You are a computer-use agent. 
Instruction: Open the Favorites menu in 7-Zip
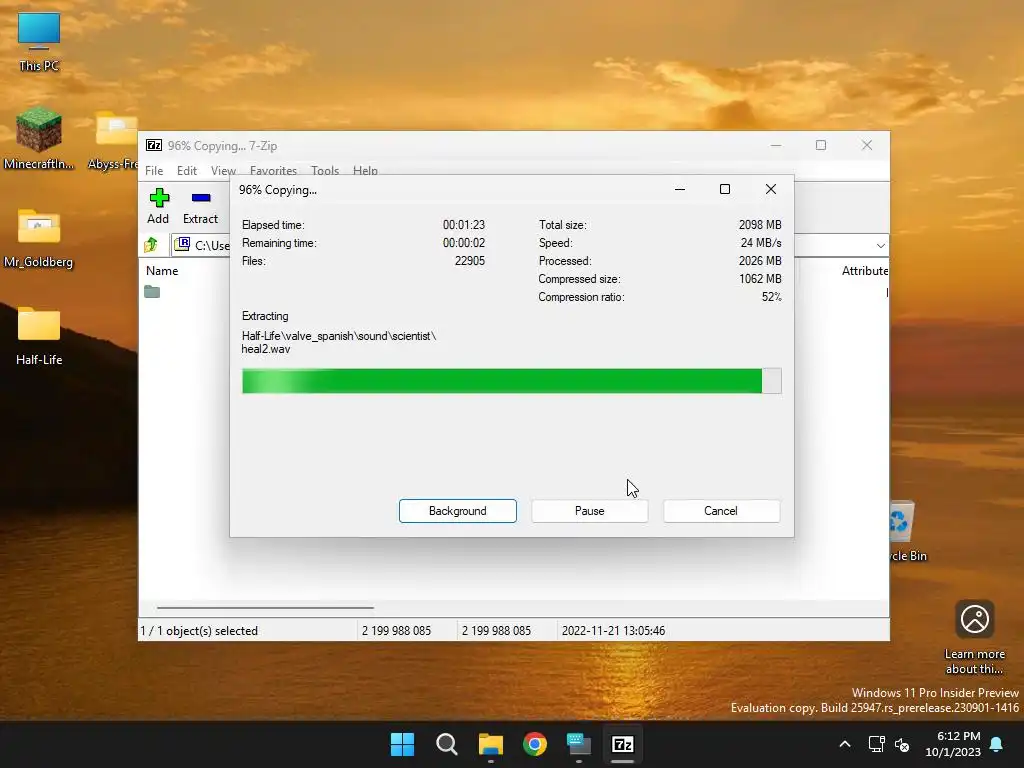[x=273, y=170]
